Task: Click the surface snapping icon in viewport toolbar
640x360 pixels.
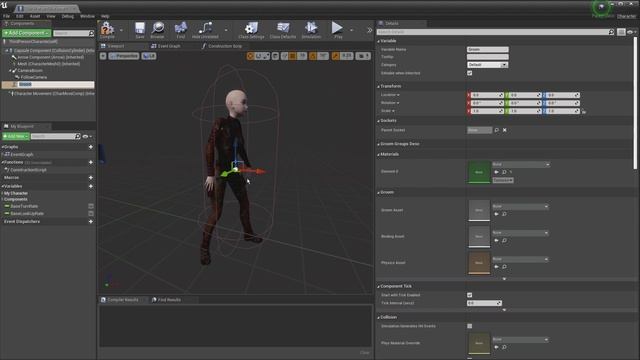Action: coord(284,56)
